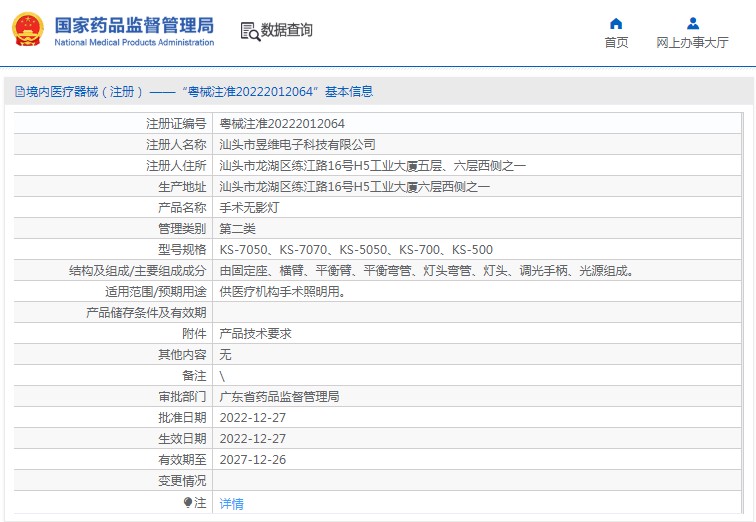Click the home icon above 首页
Screen dimensions: 756x522
tap(616, 24)
